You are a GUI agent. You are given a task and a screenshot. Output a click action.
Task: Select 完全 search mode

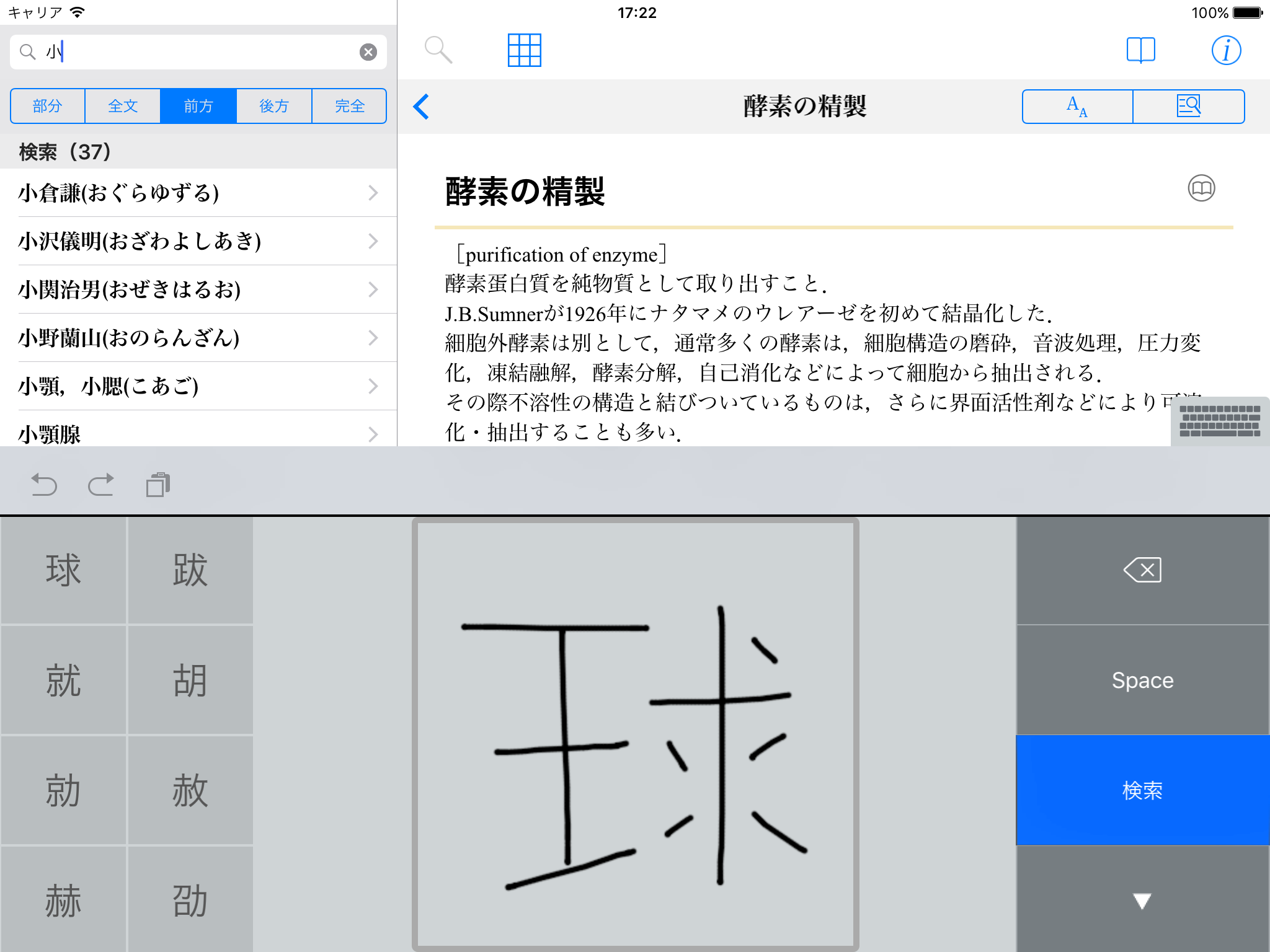[x=349, y=106]
